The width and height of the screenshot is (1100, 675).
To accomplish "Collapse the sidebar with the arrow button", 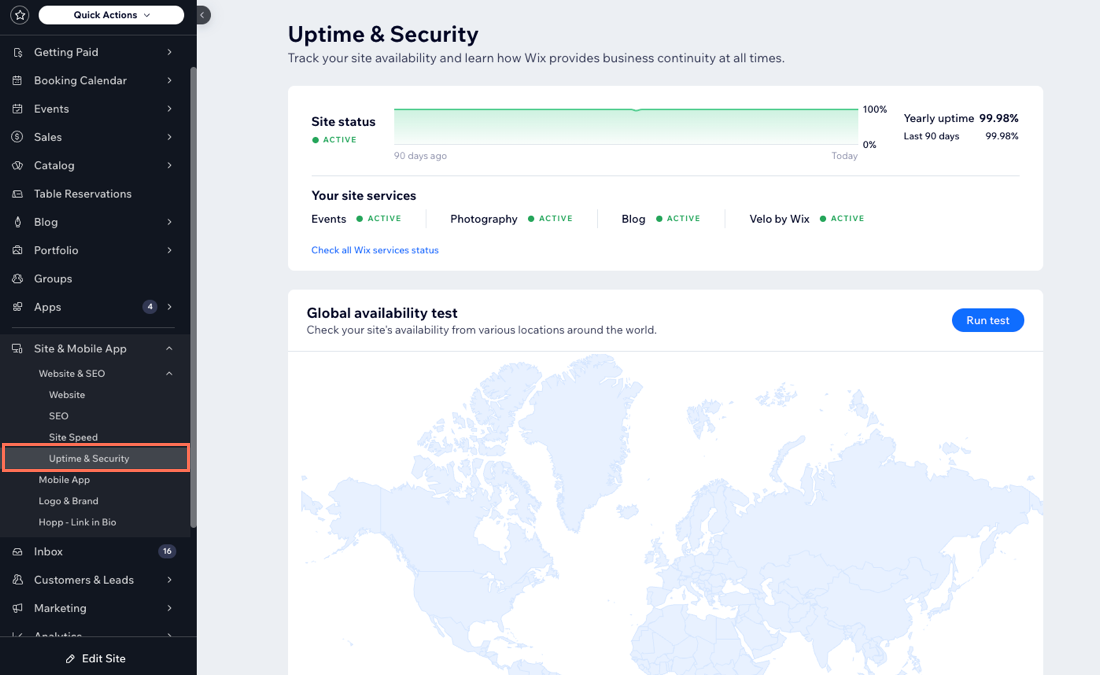I will point(202,15).
